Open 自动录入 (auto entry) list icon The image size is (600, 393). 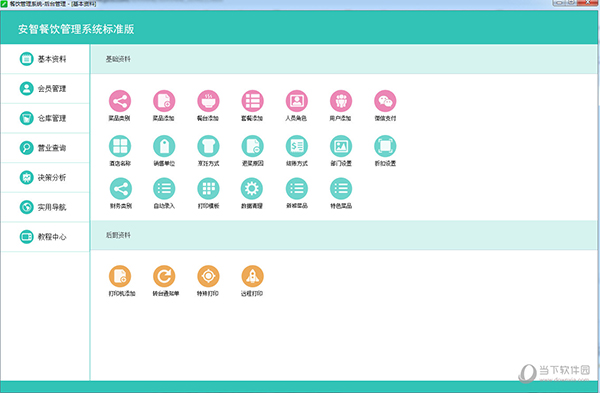(x=164, y=189)
